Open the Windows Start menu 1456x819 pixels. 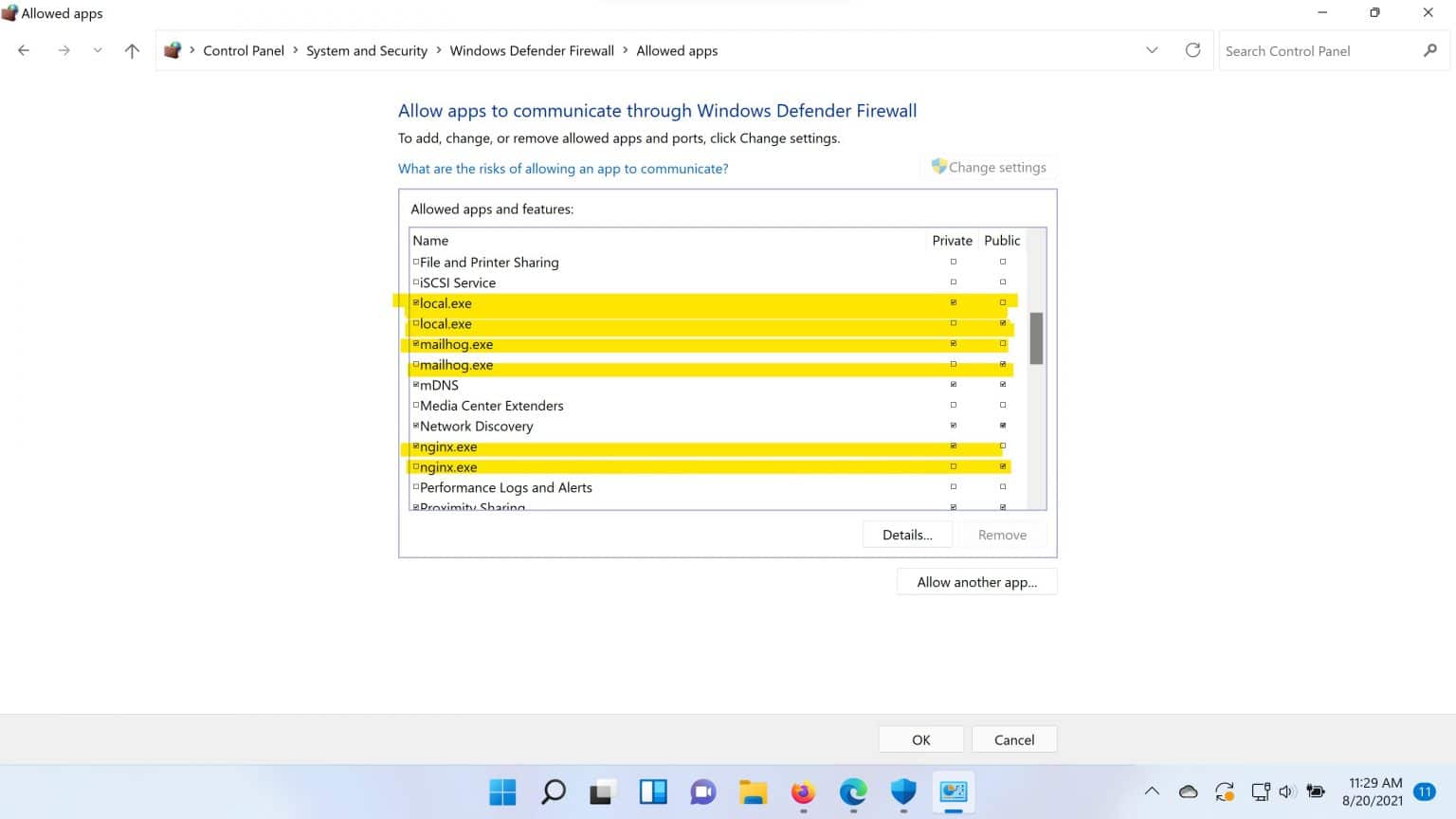[x=502, y=792]
